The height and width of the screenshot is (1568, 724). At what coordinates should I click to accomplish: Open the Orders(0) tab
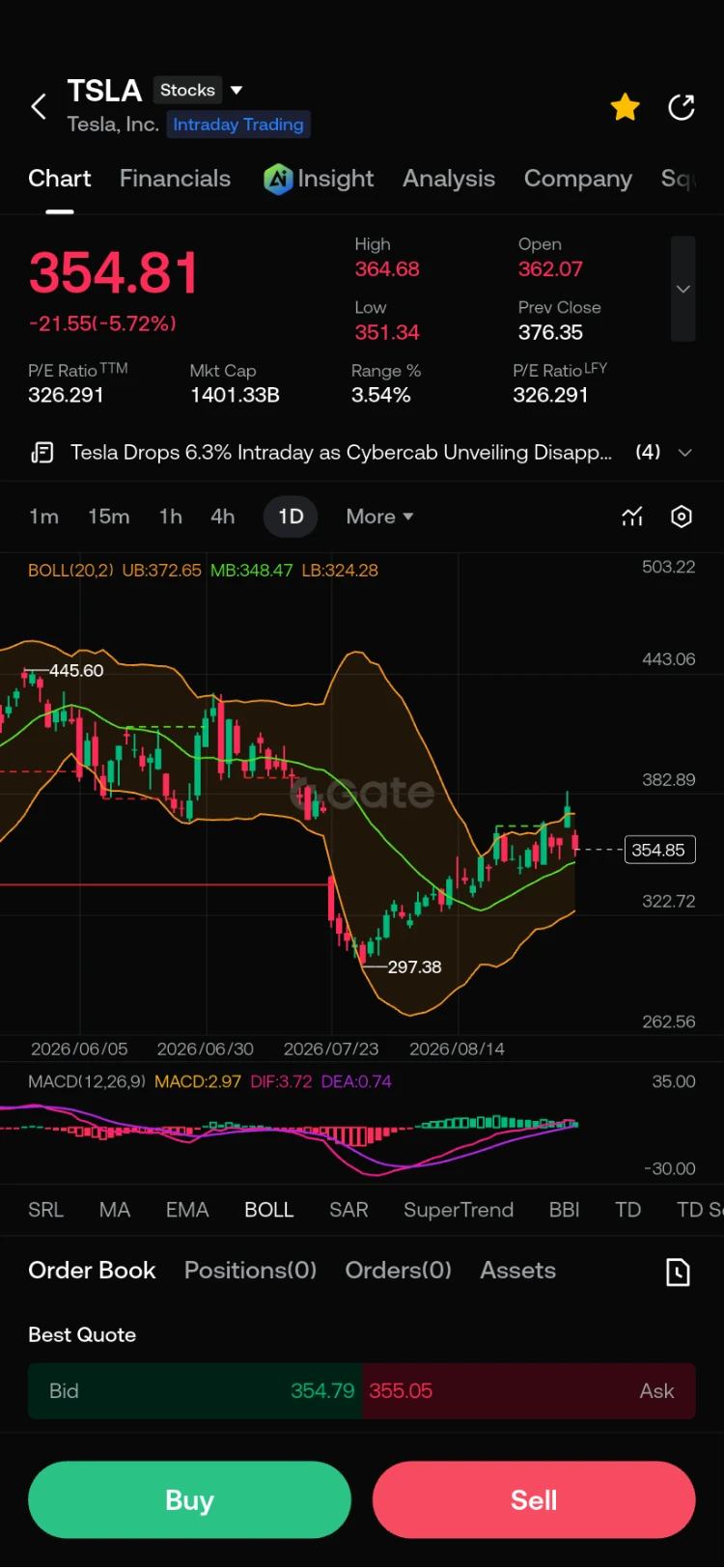399,1271
